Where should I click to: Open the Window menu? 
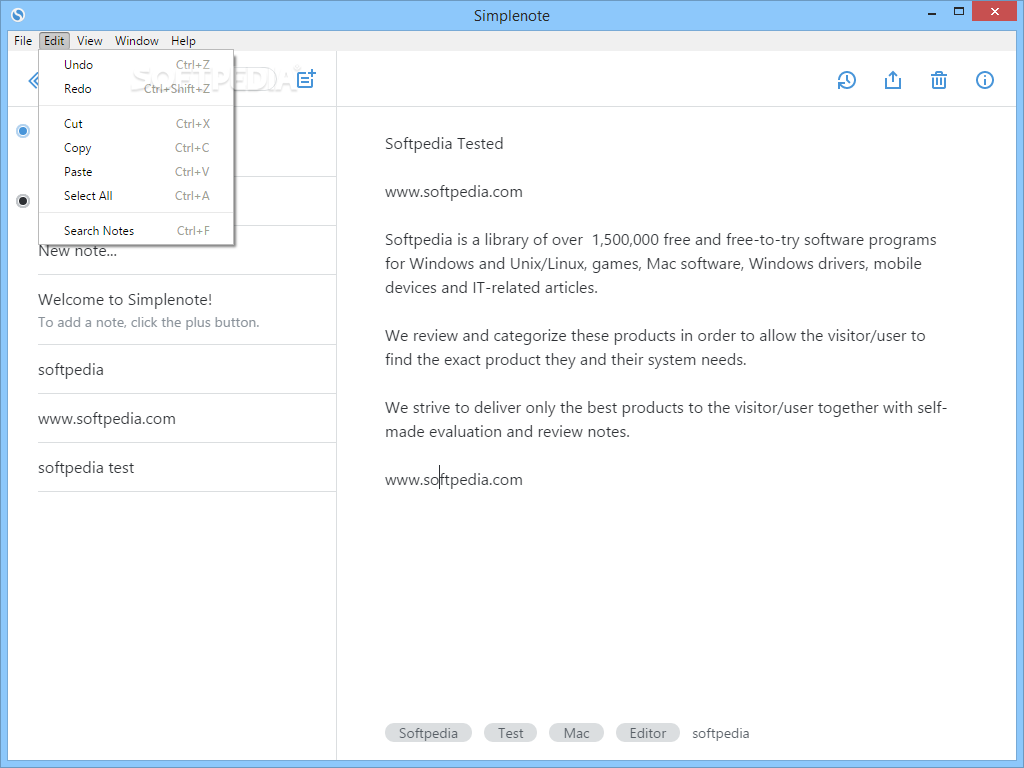136,40
